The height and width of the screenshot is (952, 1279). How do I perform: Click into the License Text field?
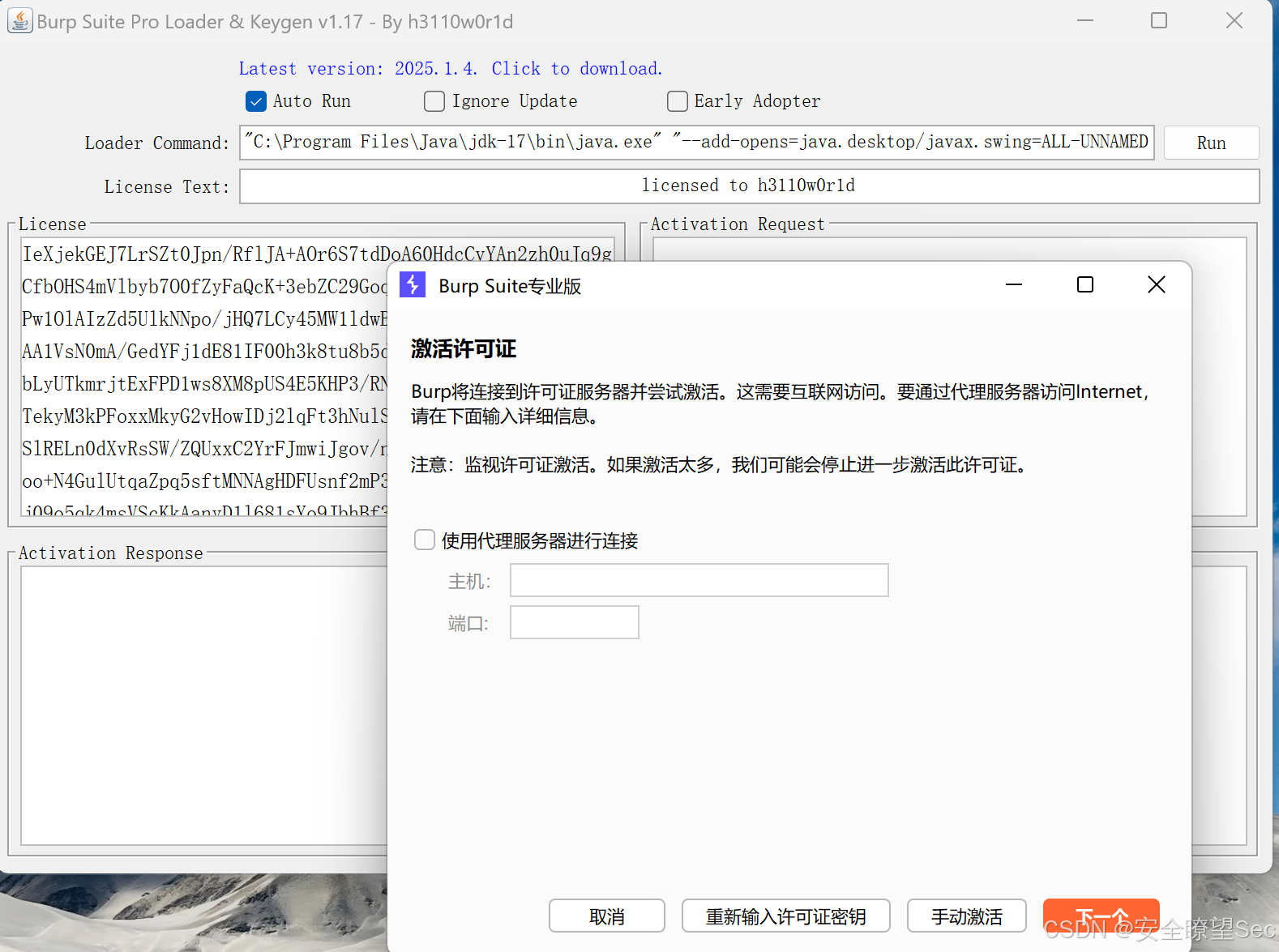coord(749,186)
